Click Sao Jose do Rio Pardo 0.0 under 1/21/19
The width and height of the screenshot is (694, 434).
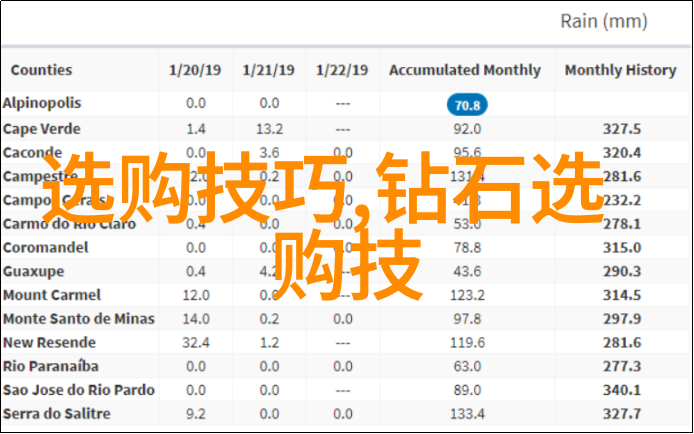(269, 390)
